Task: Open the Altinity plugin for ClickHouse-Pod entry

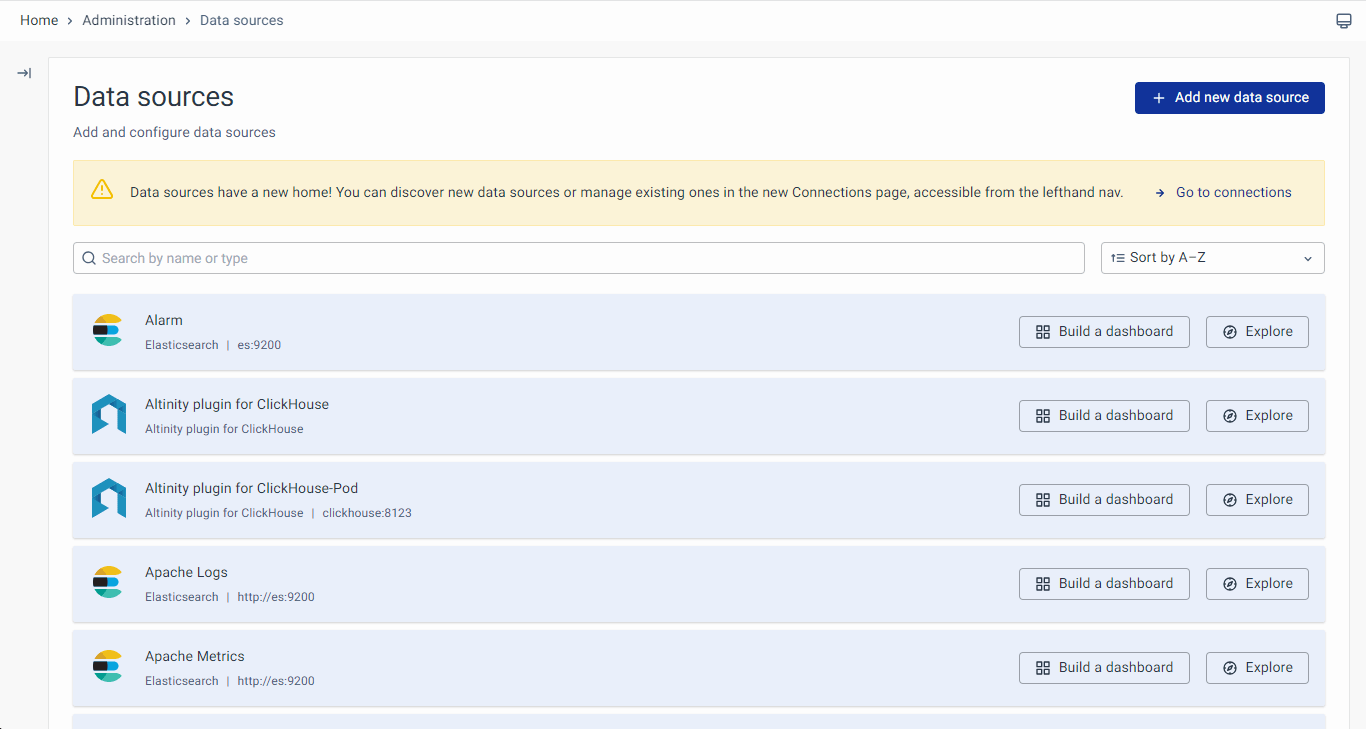Action: tap(251, 489)
